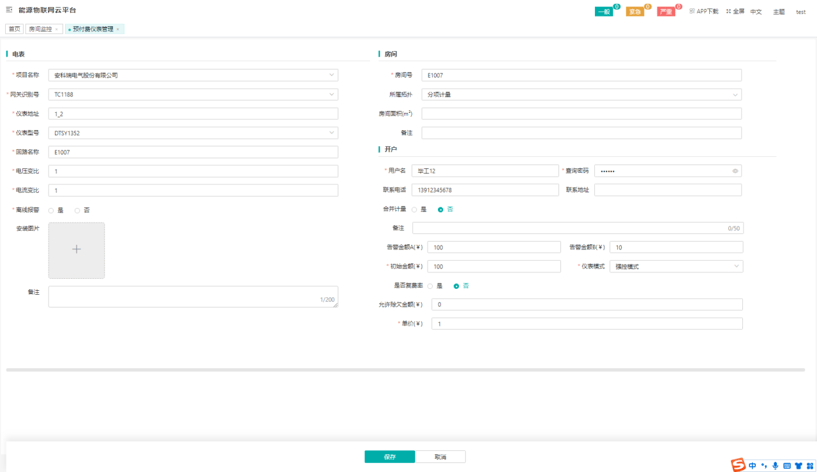
Task: Click the 房间面积 input field
Action: click(581, 114)
